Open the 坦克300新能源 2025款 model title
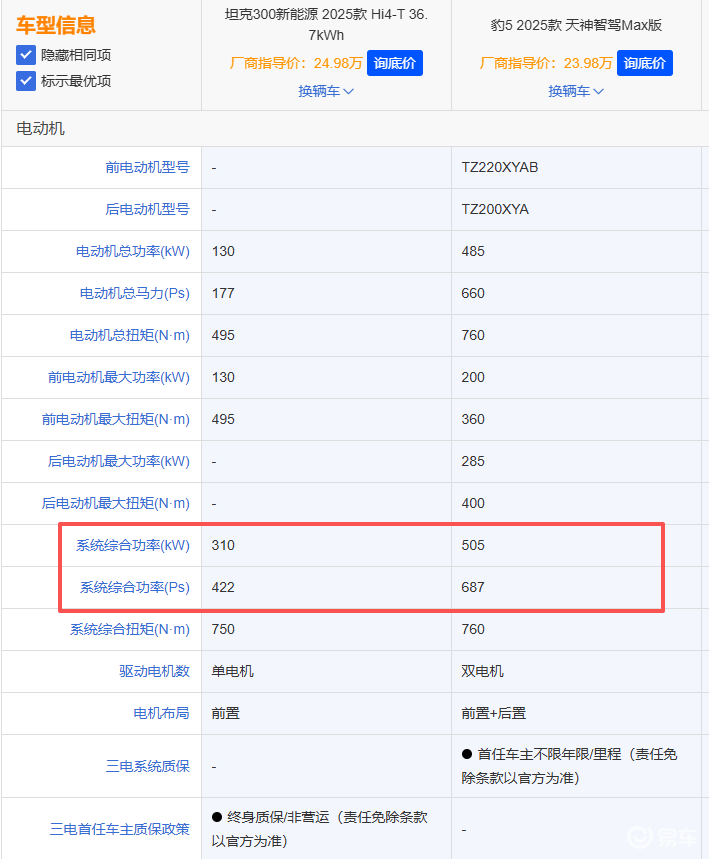 326,25
